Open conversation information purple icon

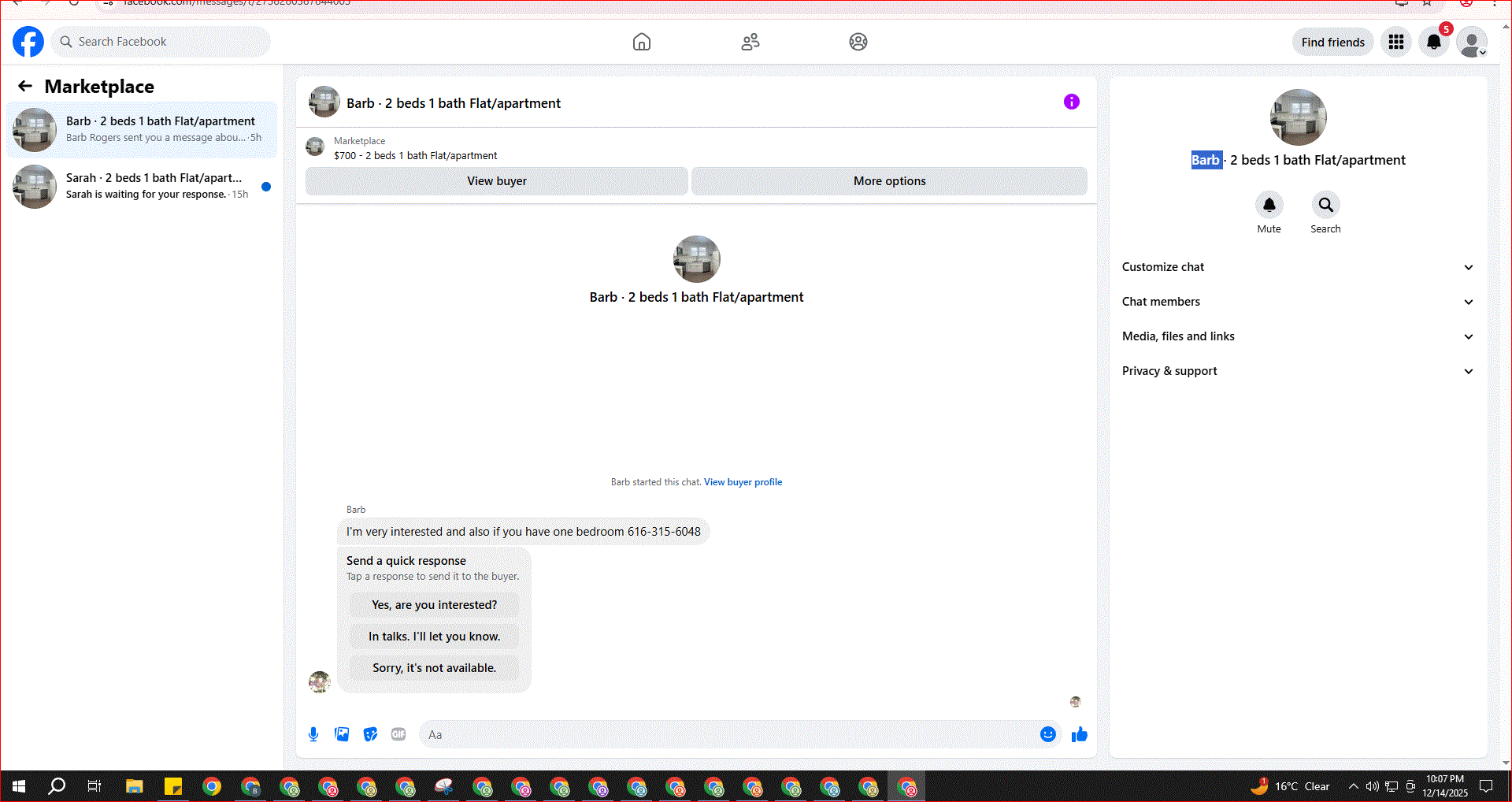pyautogui.click(x=1072, y=102)
